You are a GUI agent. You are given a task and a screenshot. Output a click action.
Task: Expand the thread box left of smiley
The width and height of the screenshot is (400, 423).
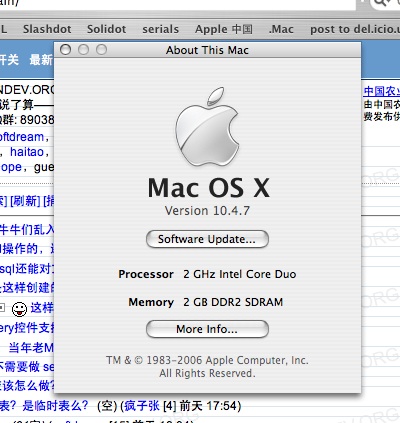2,307
